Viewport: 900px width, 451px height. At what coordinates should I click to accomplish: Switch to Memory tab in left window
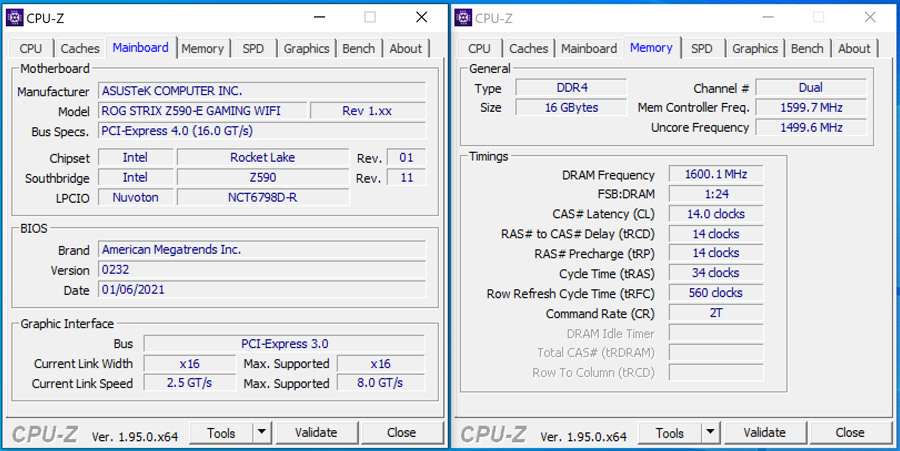coord(203,49)
